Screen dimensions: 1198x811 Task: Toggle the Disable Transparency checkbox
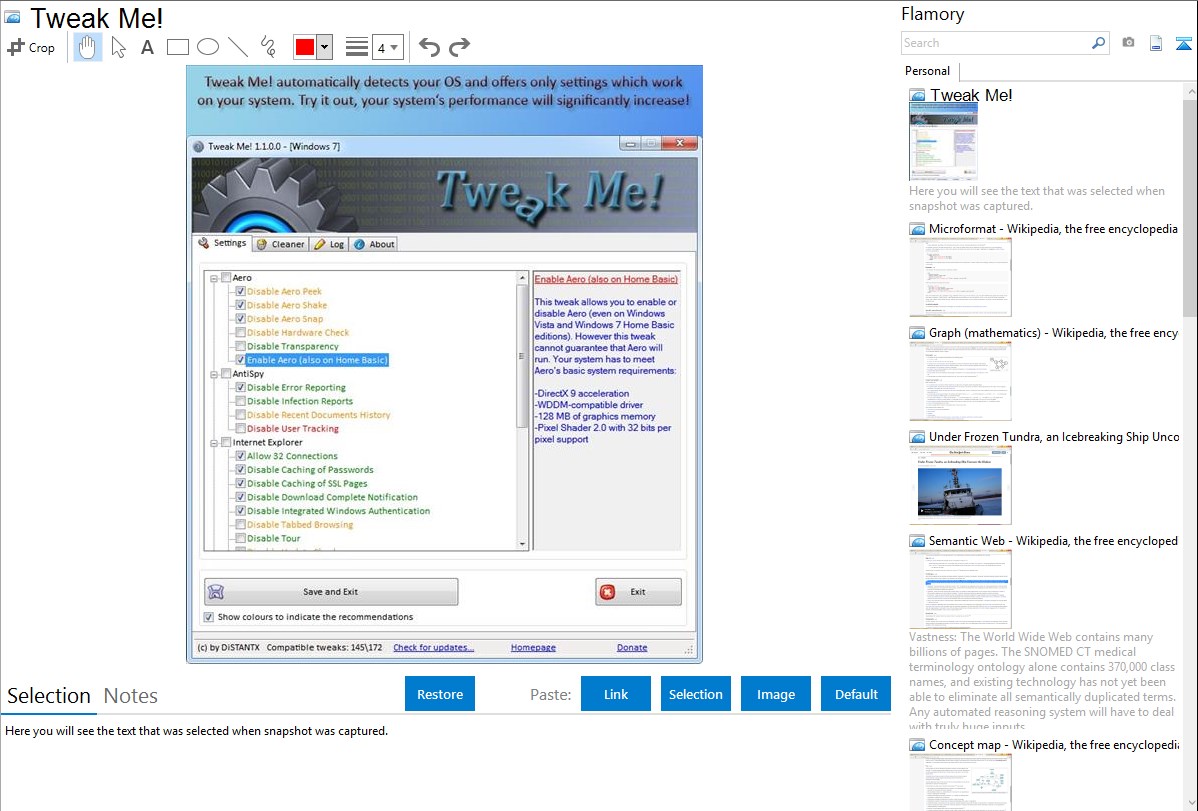tap(241, 346)
